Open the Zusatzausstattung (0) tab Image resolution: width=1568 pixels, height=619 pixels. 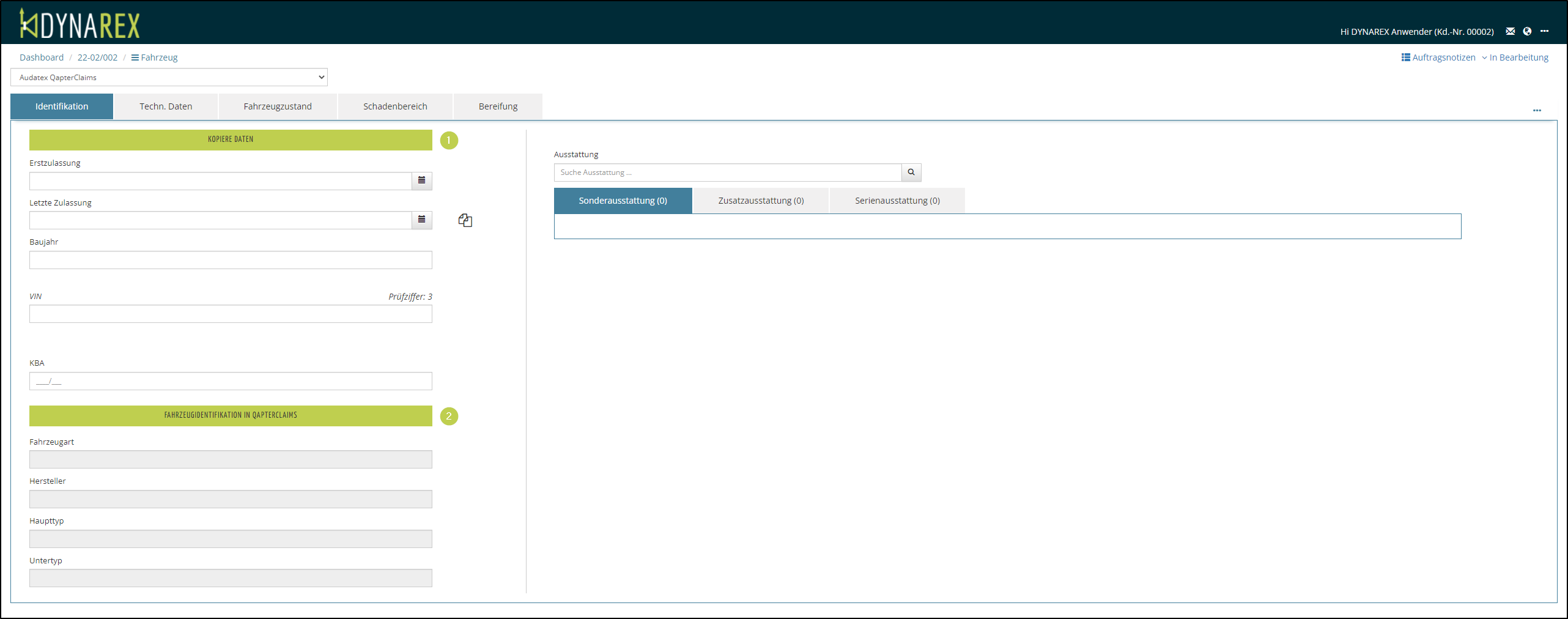(x=760, y=201)
